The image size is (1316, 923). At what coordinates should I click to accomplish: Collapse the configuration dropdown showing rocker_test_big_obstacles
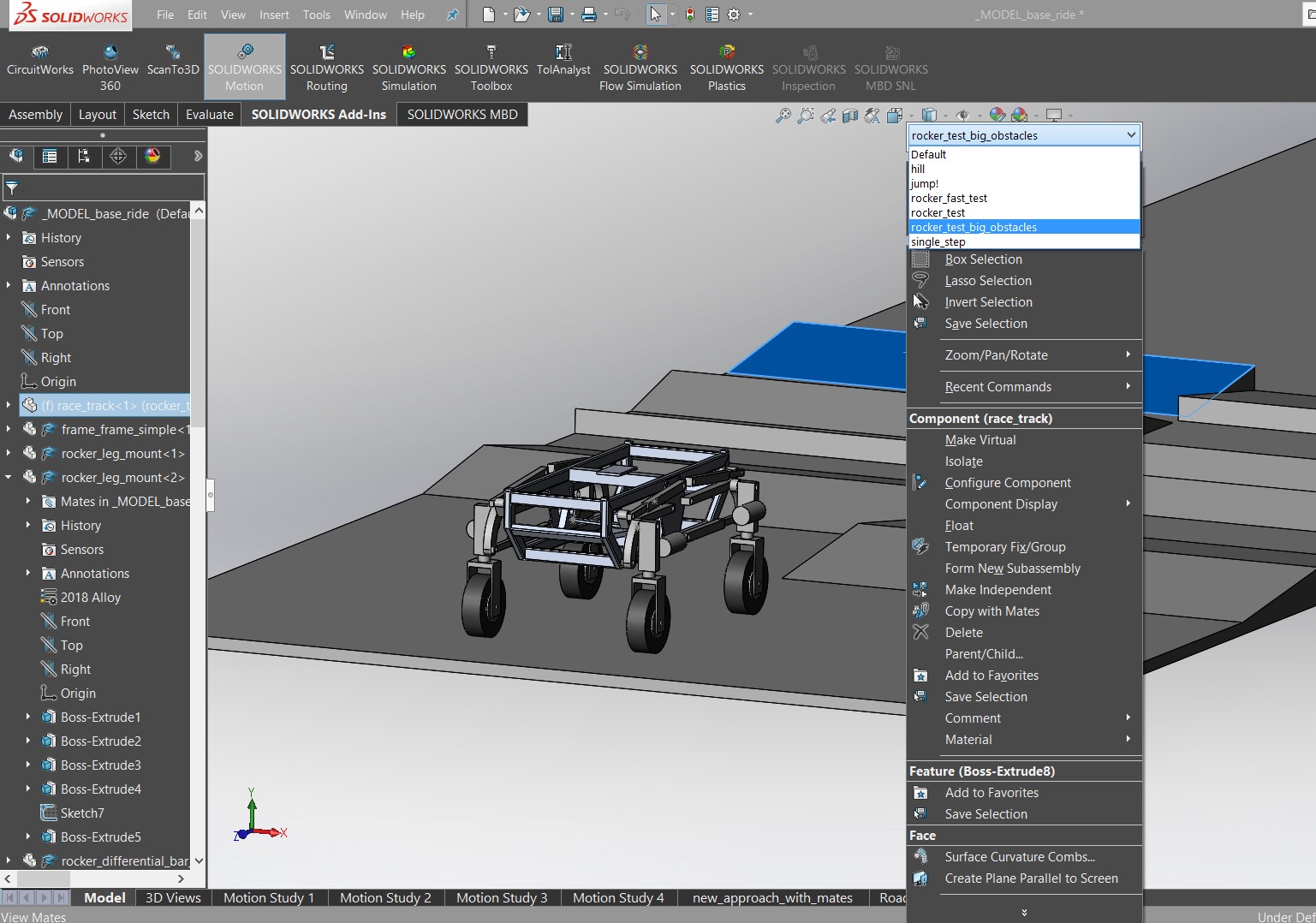pos(1130,135)
